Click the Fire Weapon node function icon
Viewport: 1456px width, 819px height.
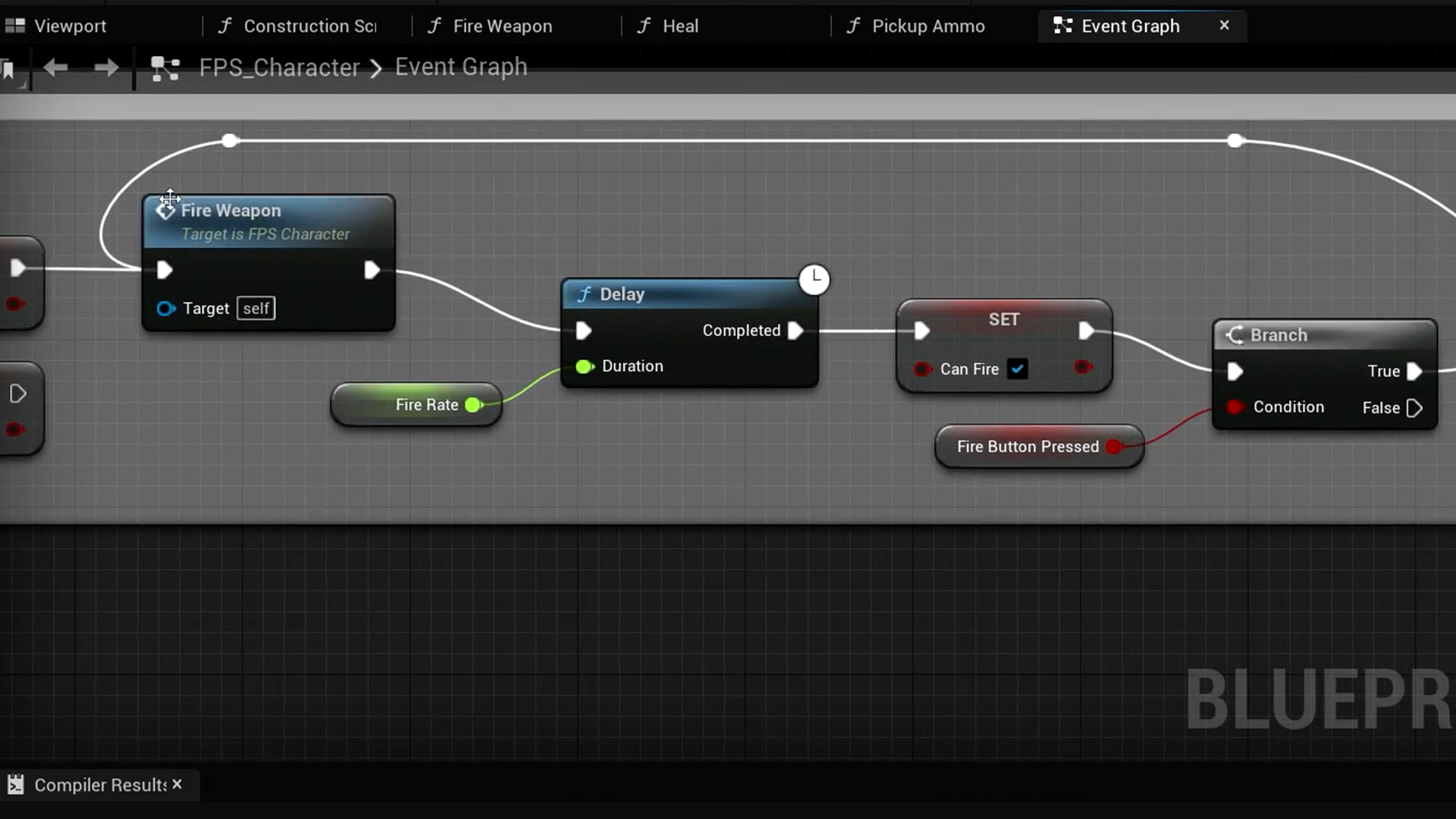click(165, 210)
